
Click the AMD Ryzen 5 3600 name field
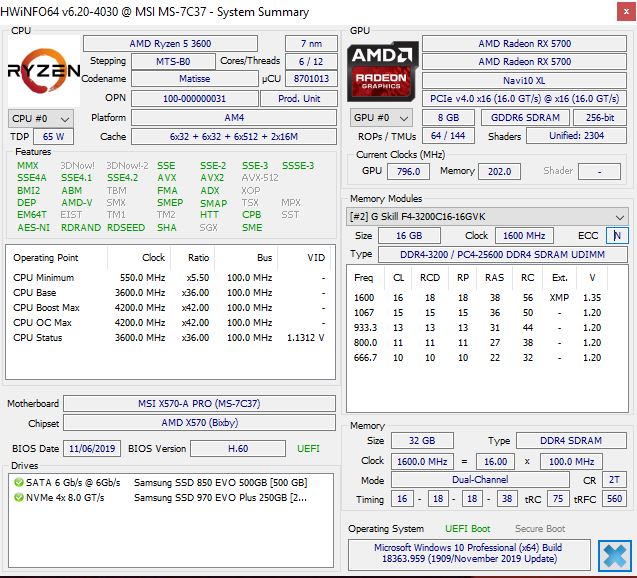[170, 43]
